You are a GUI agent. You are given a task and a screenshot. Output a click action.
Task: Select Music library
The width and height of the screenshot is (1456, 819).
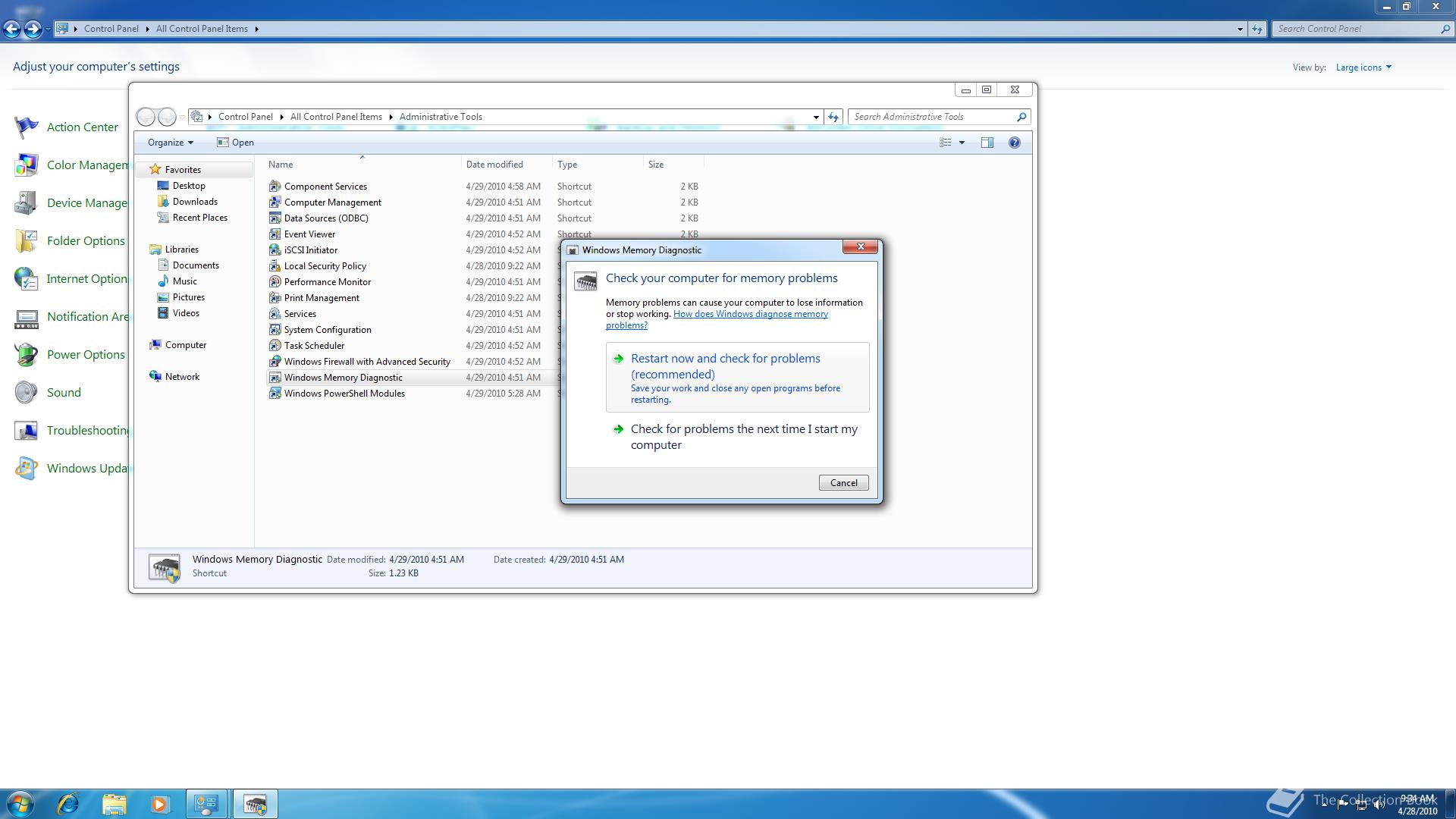(x=184, y=281)
